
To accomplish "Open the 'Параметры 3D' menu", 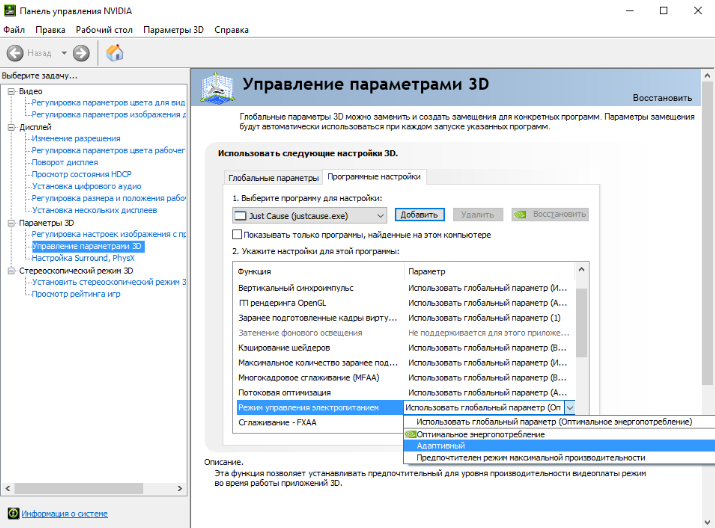I will tap(172, 30).
